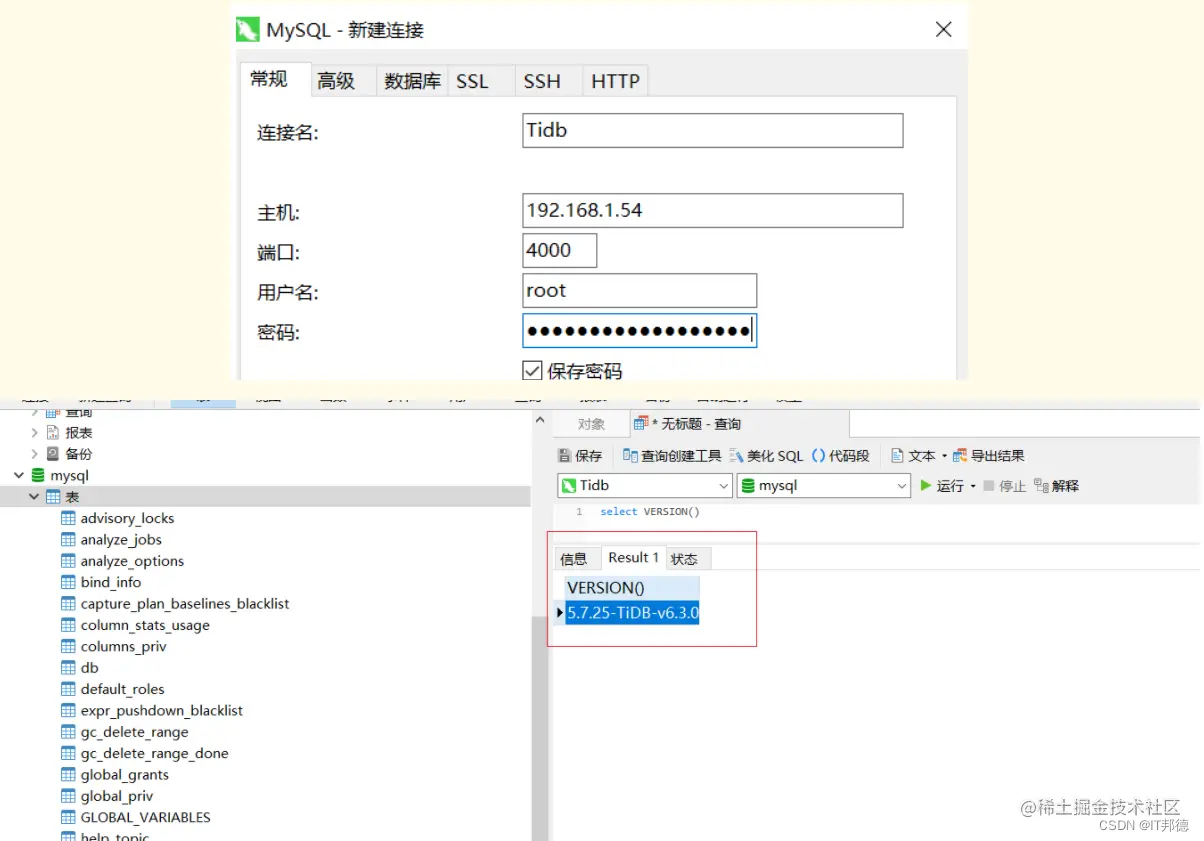Select the 5.7.25-TiDB-v6.3.0 result cell
This screenshot has height=841, width=1204.
click(x=632, y=613)
